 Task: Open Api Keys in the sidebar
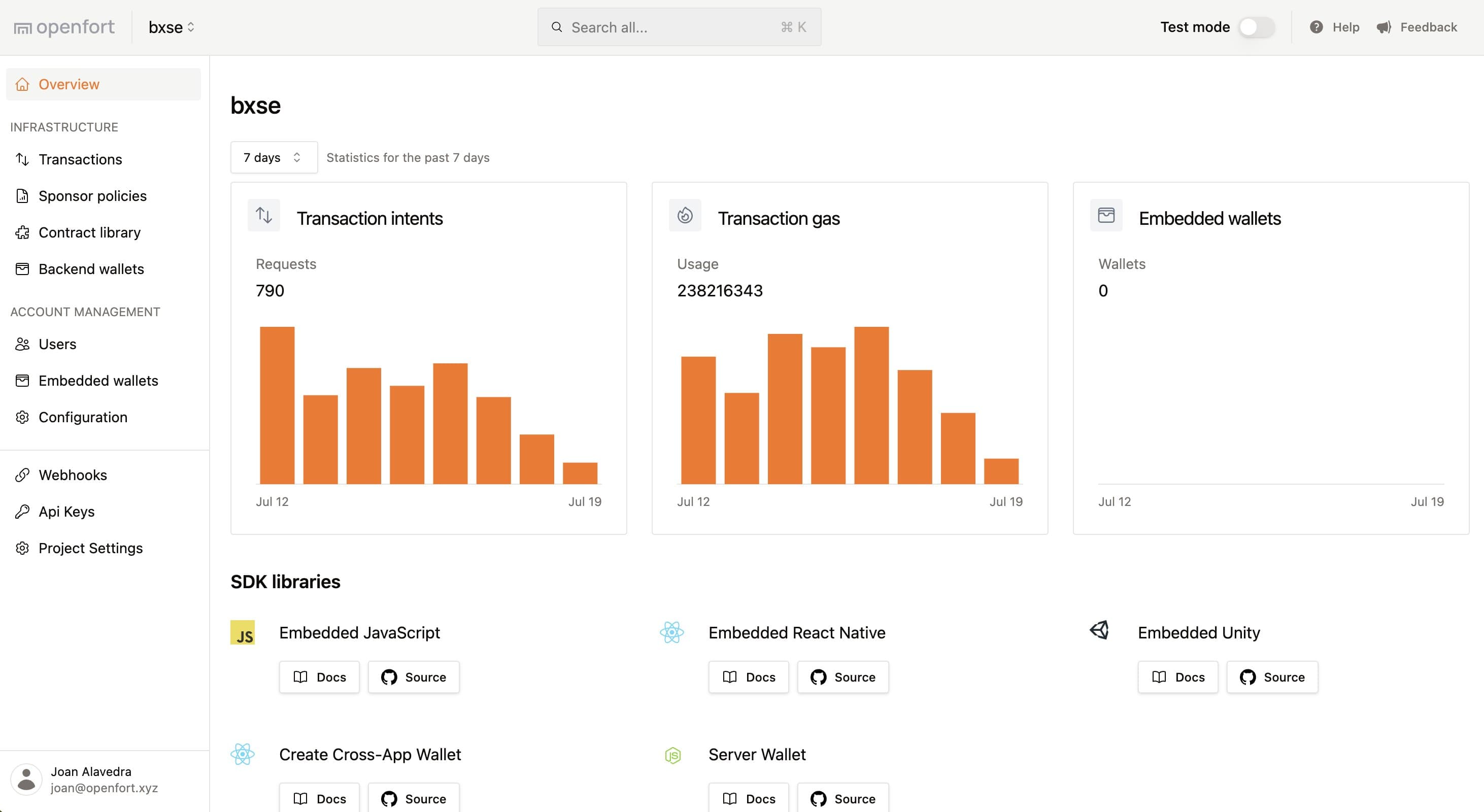(104, 512)
